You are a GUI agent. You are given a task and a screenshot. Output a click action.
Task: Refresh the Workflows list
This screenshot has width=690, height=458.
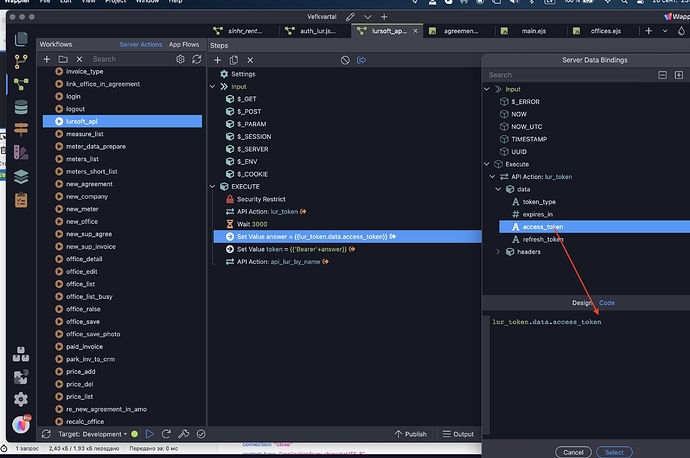coord(197,59)
